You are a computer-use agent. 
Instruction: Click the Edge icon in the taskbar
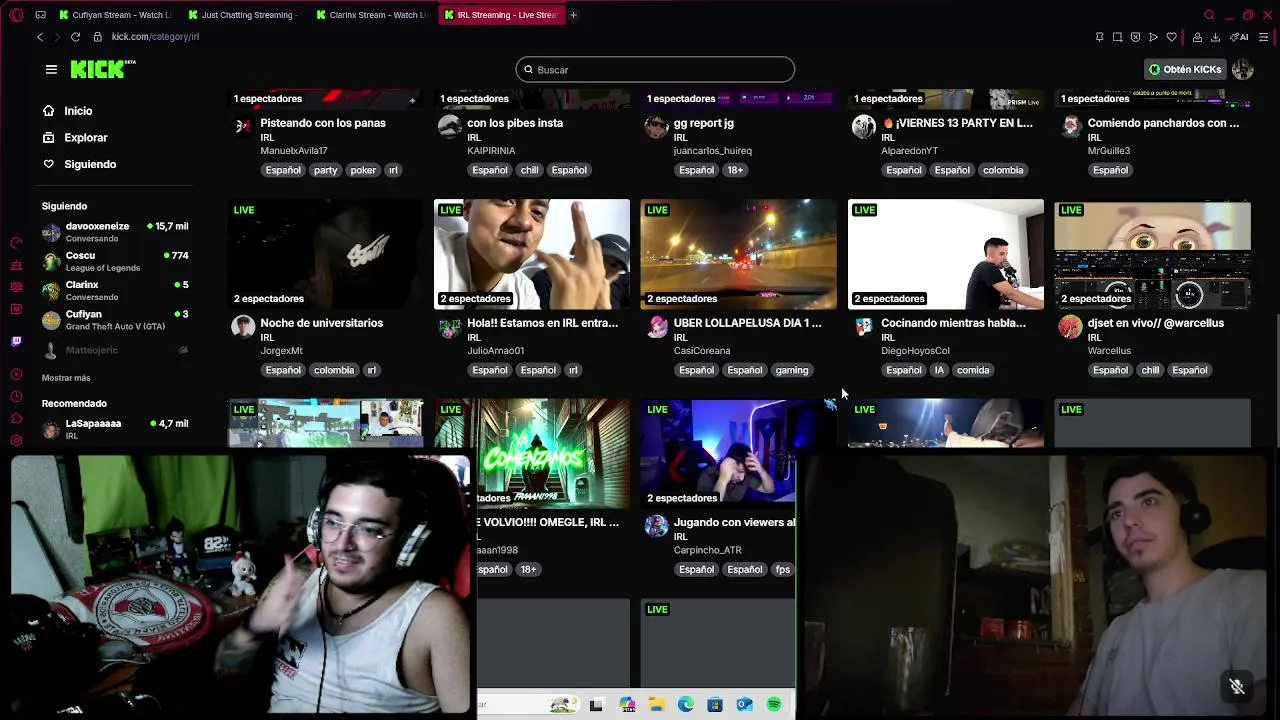tap(686, 705)
